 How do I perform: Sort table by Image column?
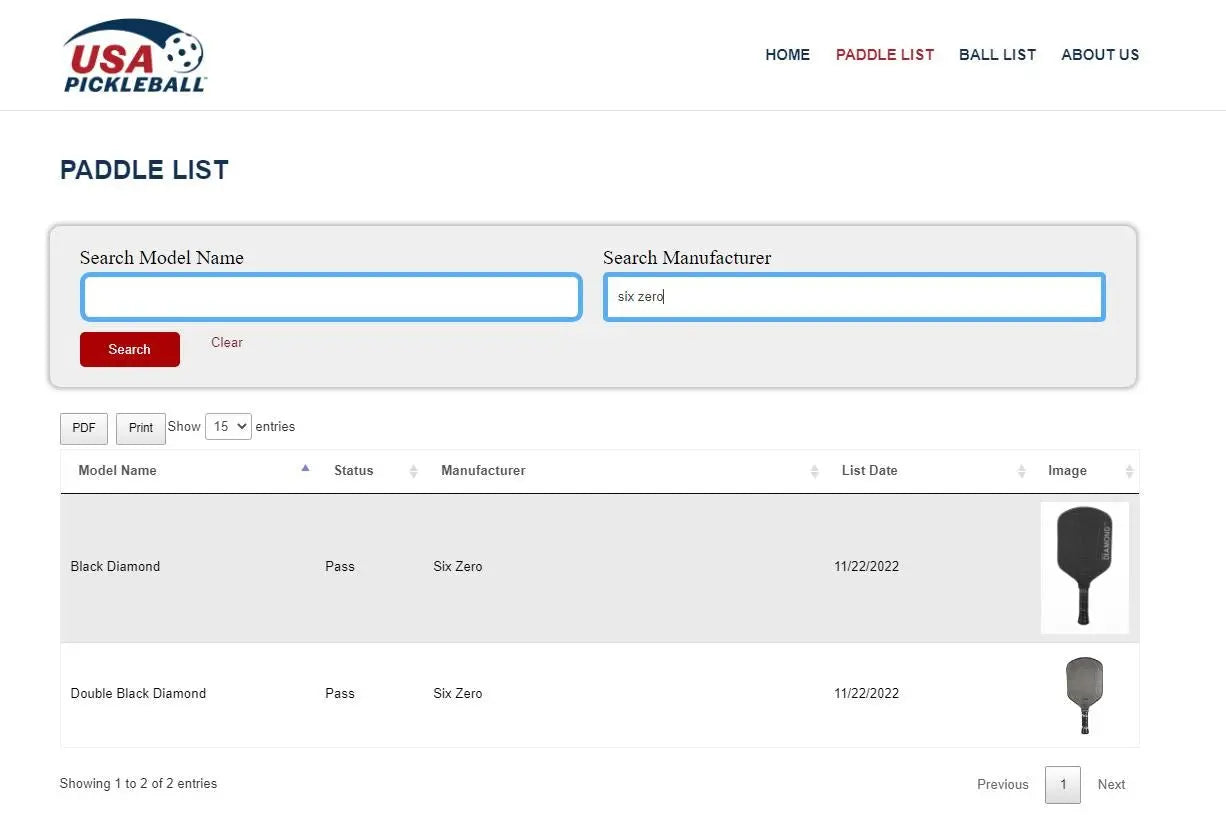tap(1067, 471)
